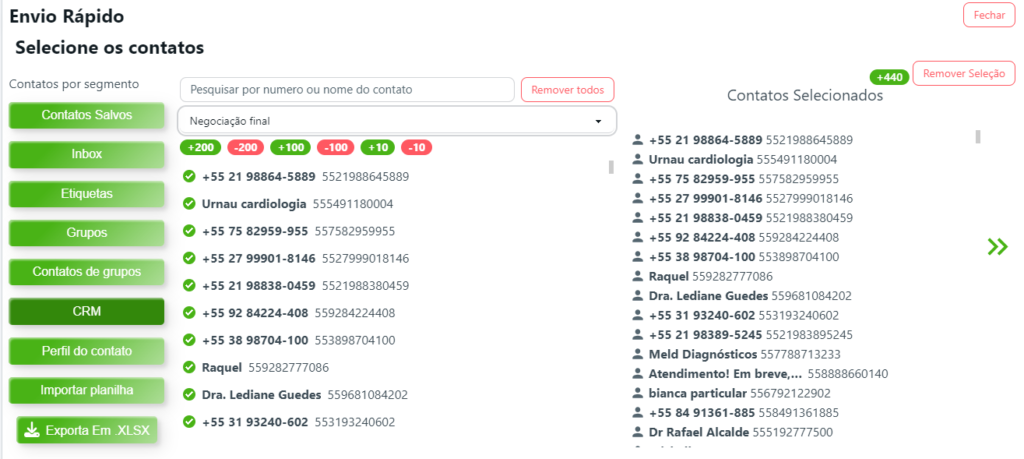Click the double chevron arrow icon

996,246
